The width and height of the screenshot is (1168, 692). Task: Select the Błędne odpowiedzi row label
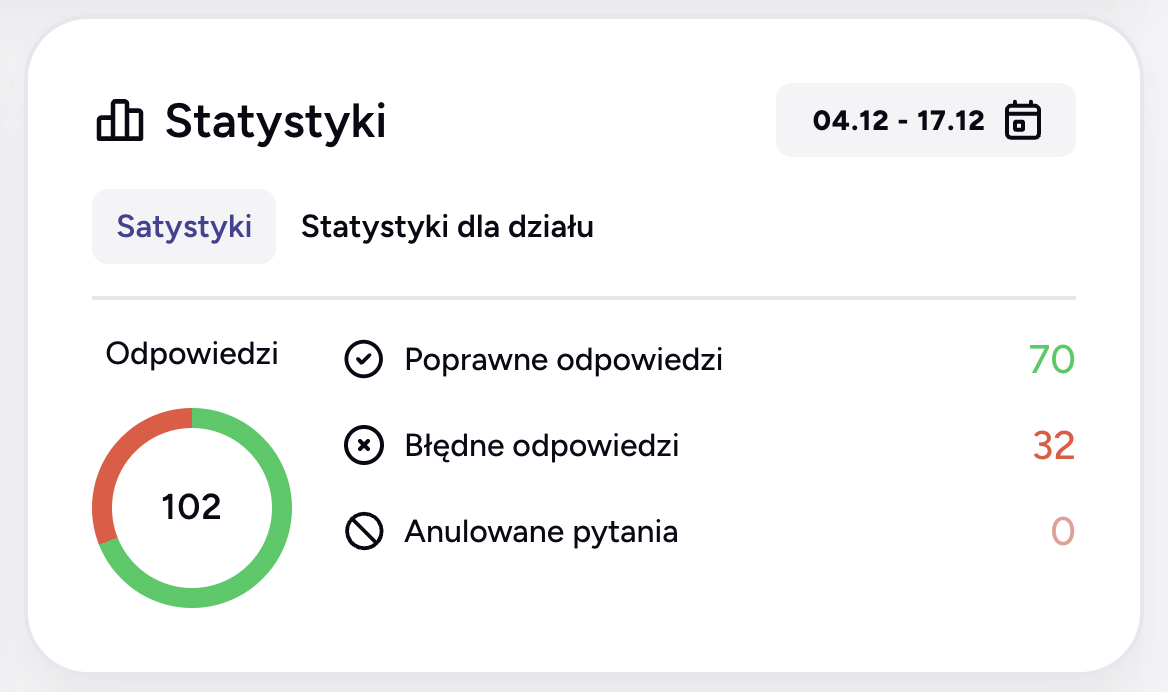click(541, 445)
